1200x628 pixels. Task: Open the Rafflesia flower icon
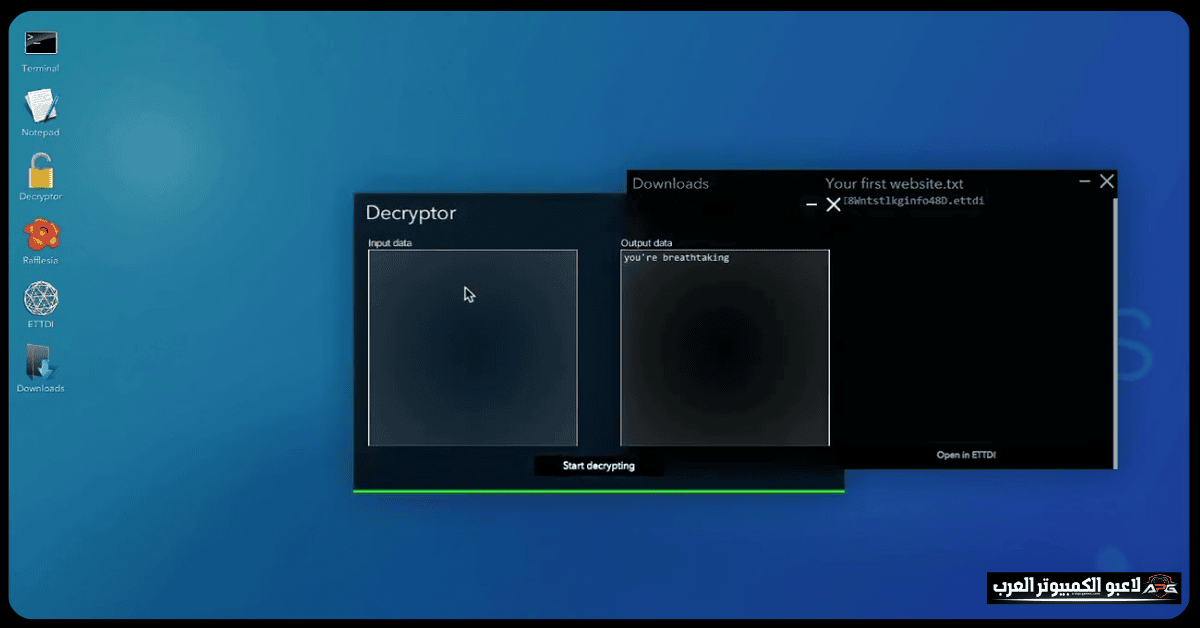41,236
